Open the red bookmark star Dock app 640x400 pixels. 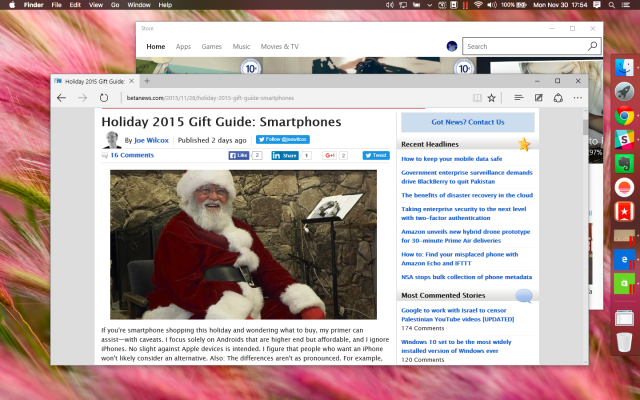(624, 211)
